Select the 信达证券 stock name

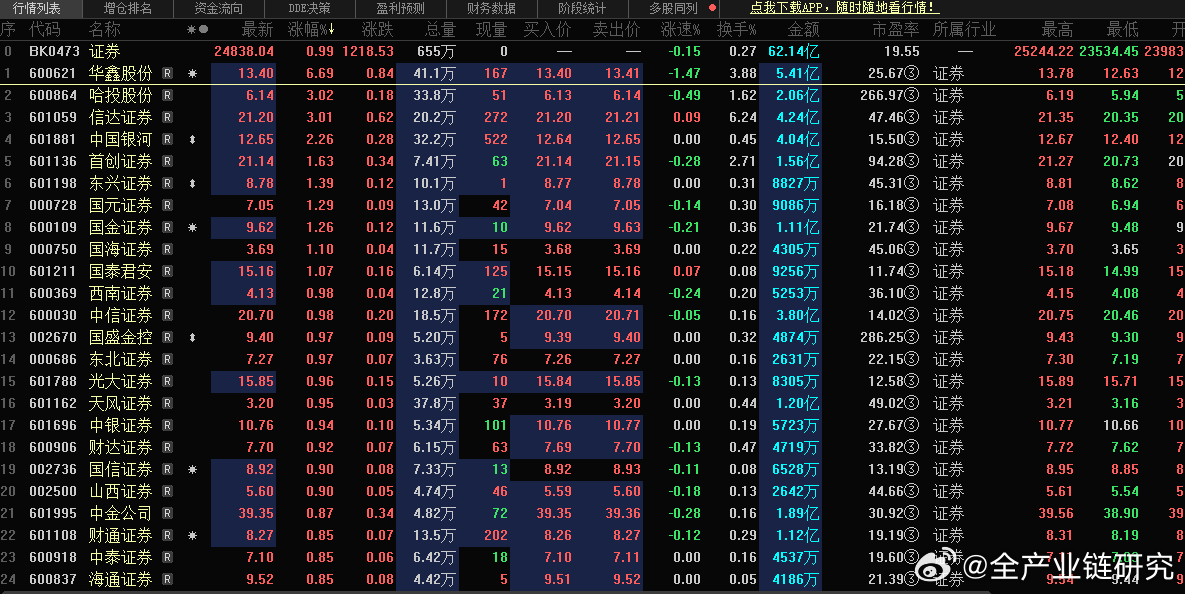[121, 117]
